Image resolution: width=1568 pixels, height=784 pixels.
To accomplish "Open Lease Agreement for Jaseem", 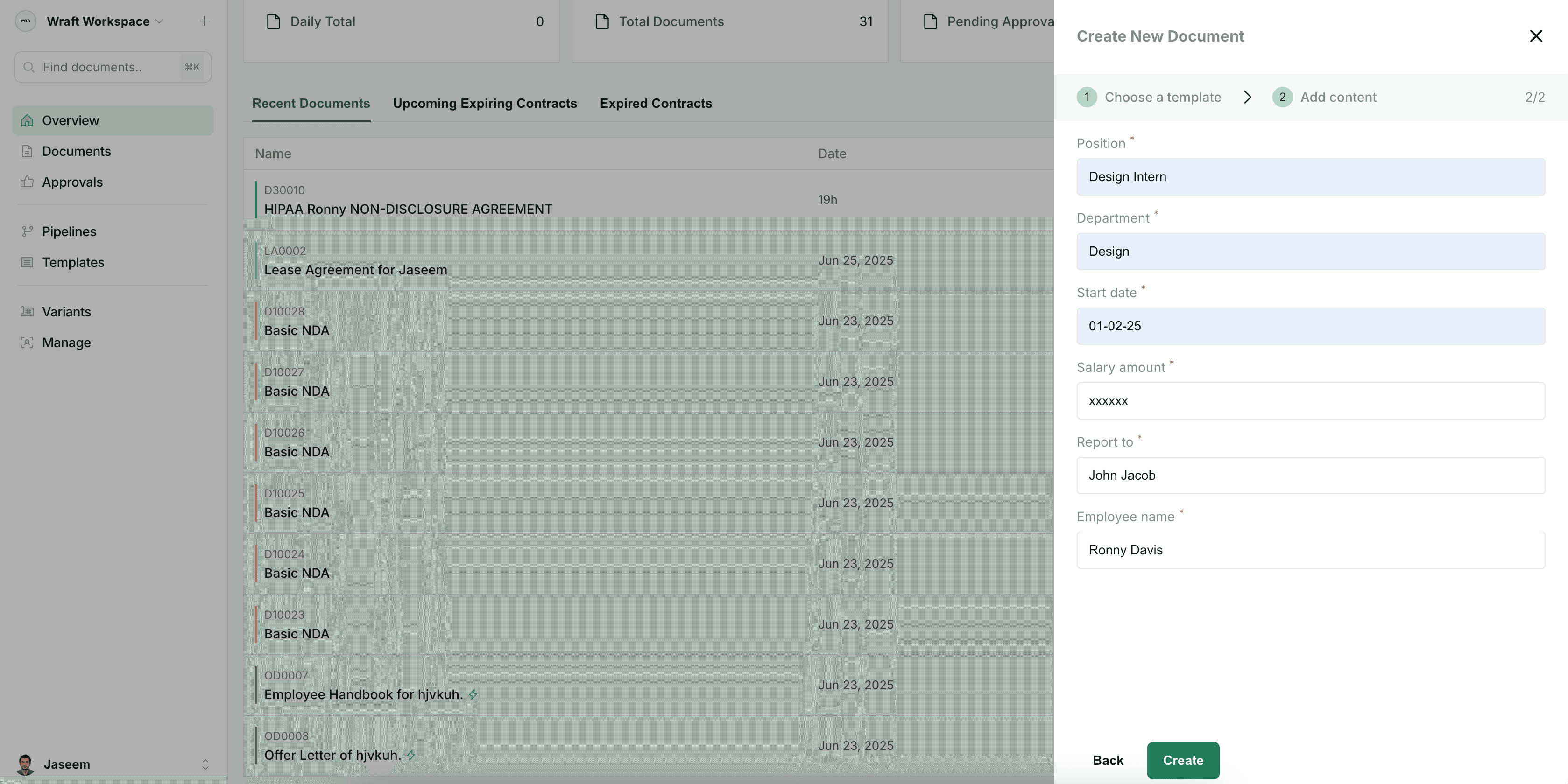I will (355, 270).
